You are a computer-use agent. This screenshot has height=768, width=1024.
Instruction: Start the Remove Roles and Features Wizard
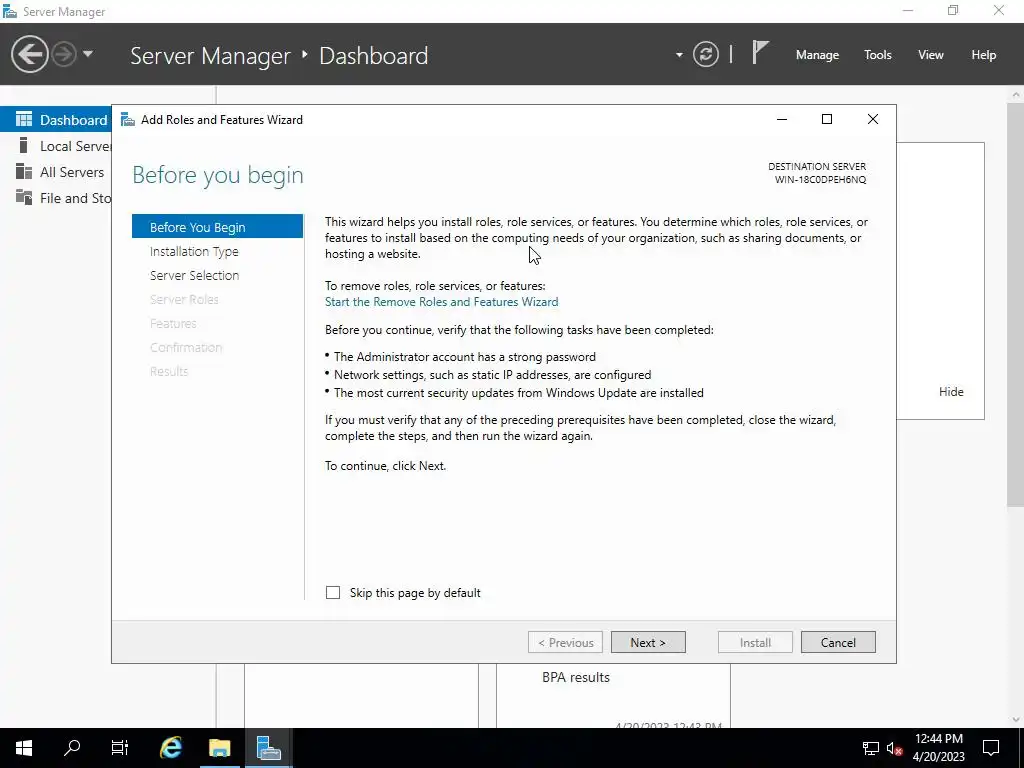(x=441, y=302)
